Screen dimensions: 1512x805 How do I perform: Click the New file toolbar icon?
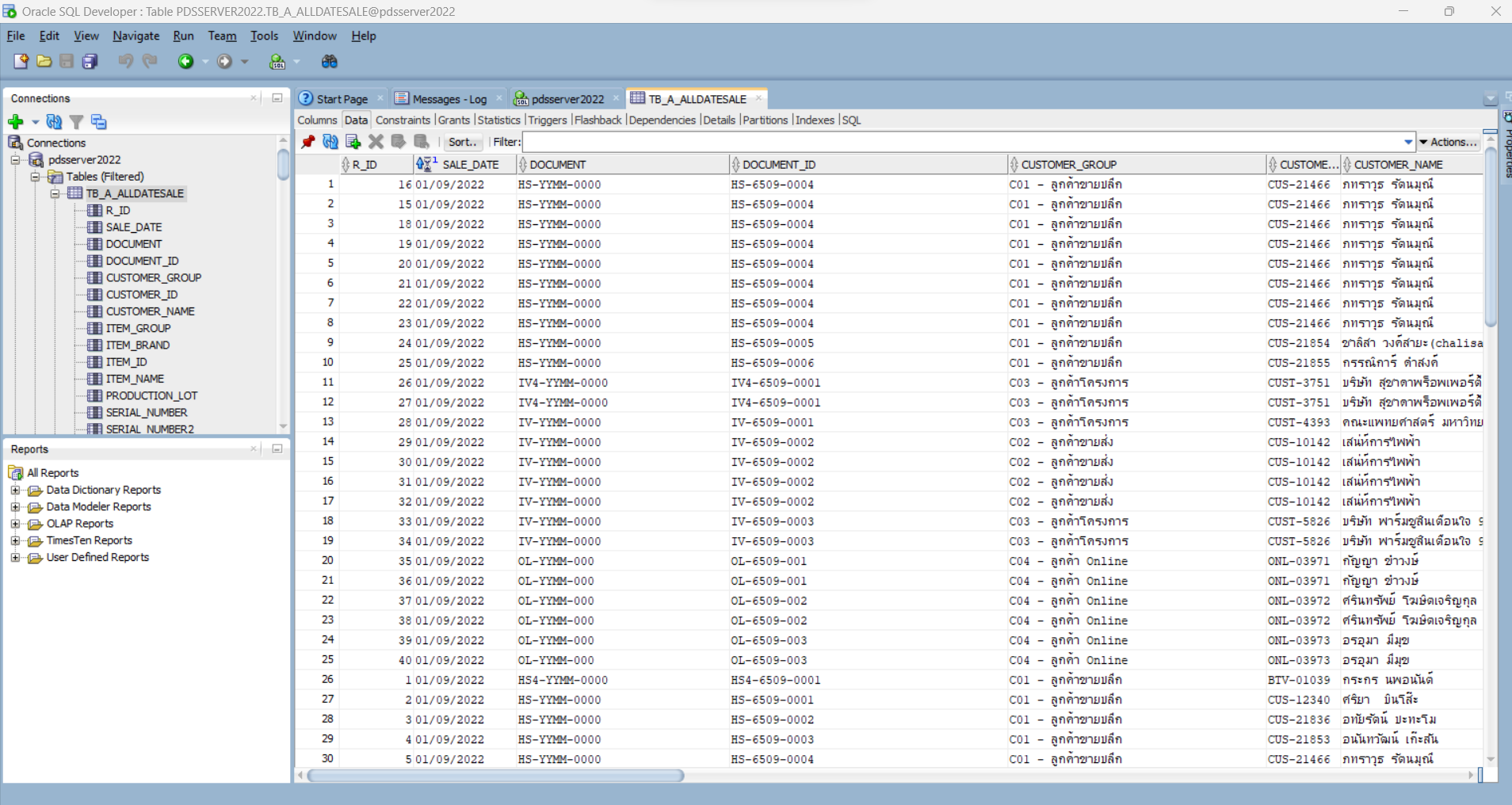(21, 61)
